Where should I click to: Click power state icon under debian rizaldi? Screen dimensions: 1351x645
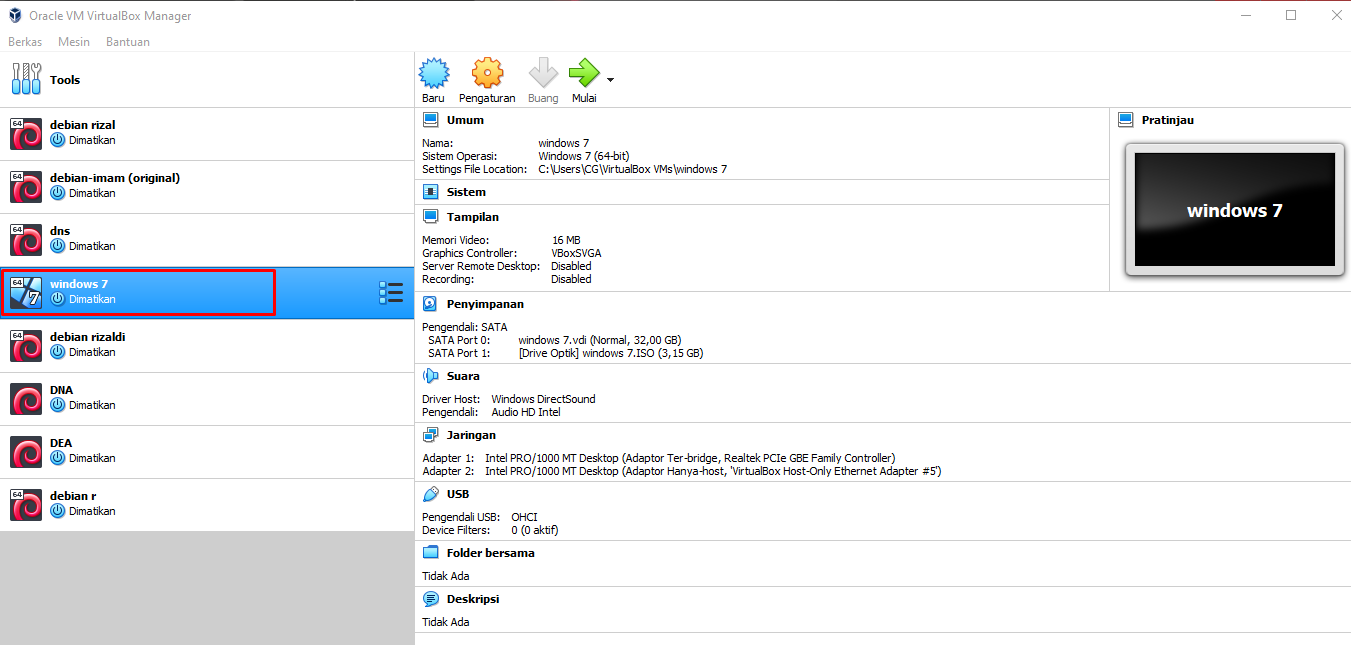point(58,352)
